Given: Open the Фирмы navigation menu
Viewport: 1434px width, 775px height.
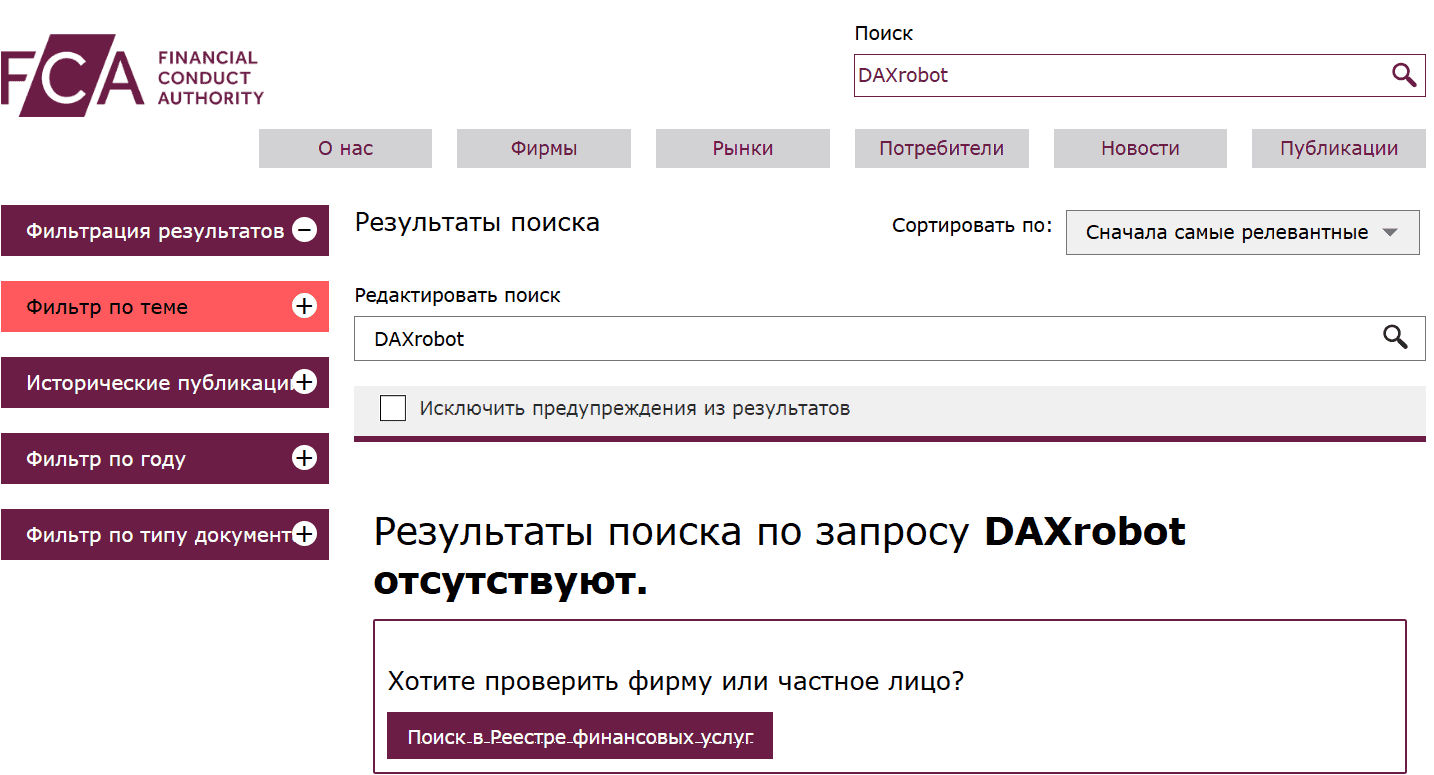Looking at the screenshot, I should 543,148.
